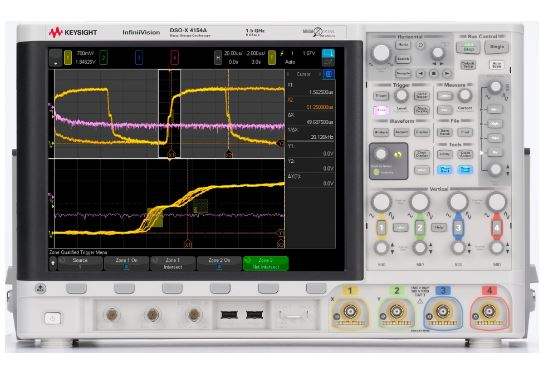Click the channel 4 vertical position knob

tap(497, 248)
